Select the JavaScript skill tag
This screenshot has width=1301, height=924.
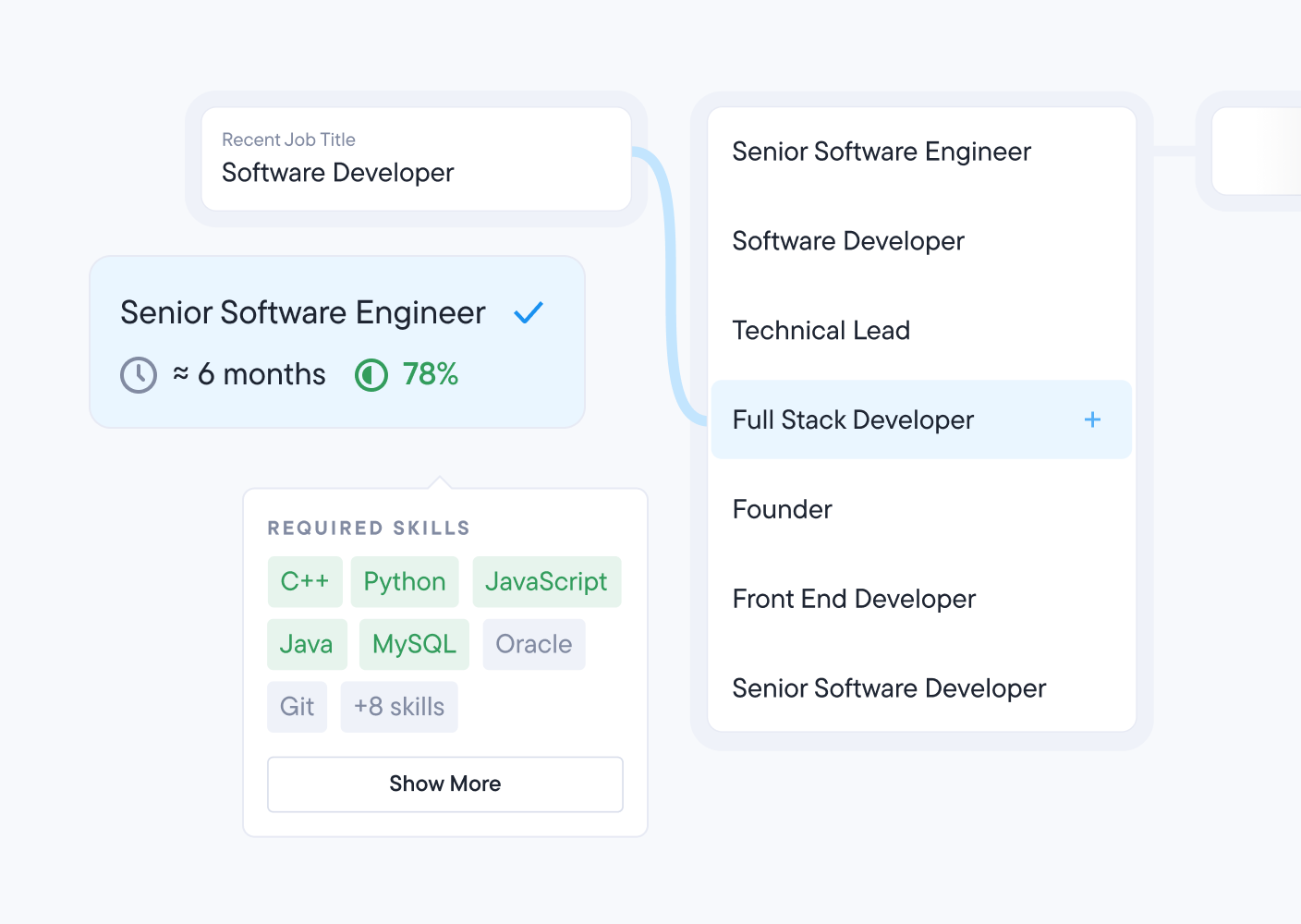coord(546,582)
